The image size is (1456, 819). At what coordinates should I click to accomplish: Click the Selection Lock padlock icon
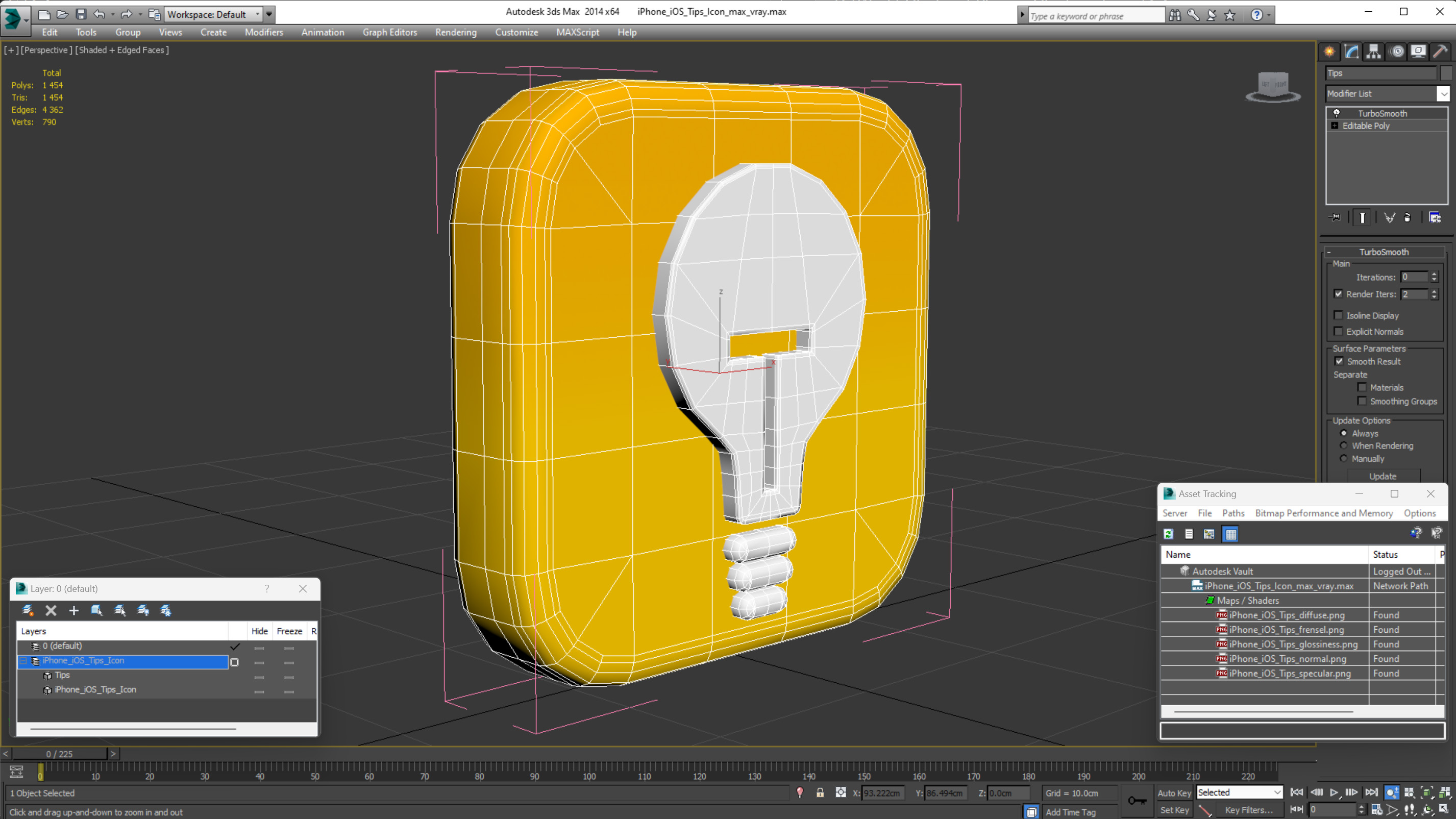820,792
